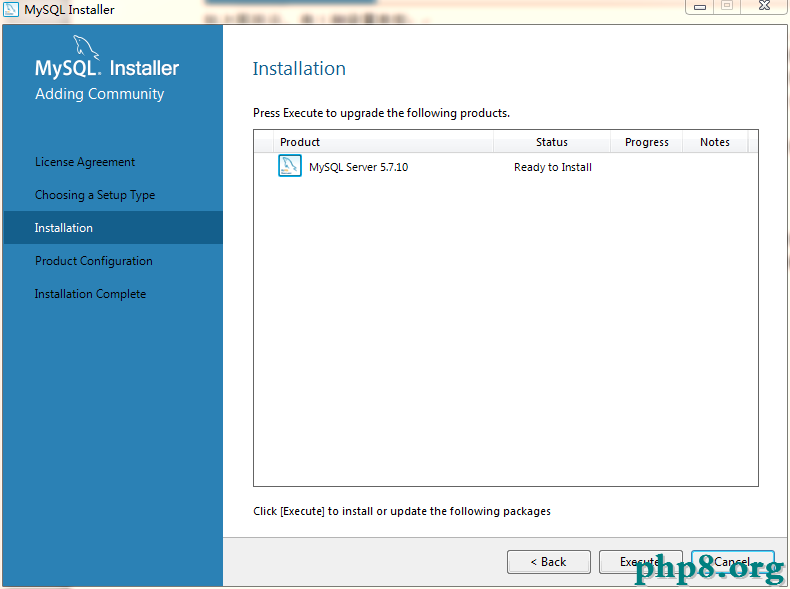Sort by the Product column header

tap(383, 142)
